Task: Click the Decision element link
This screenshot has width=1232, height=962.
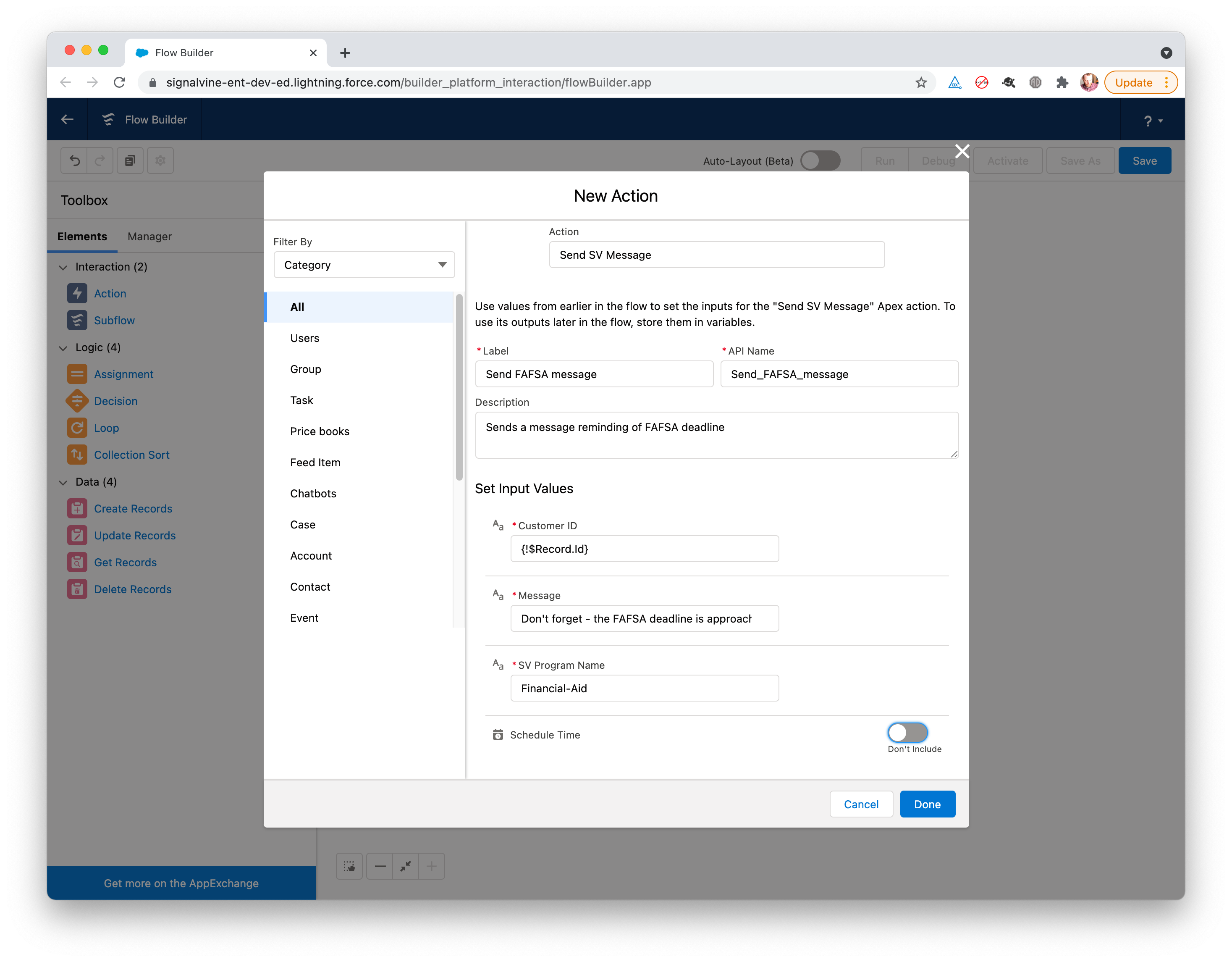Action: tap(115, 401)
